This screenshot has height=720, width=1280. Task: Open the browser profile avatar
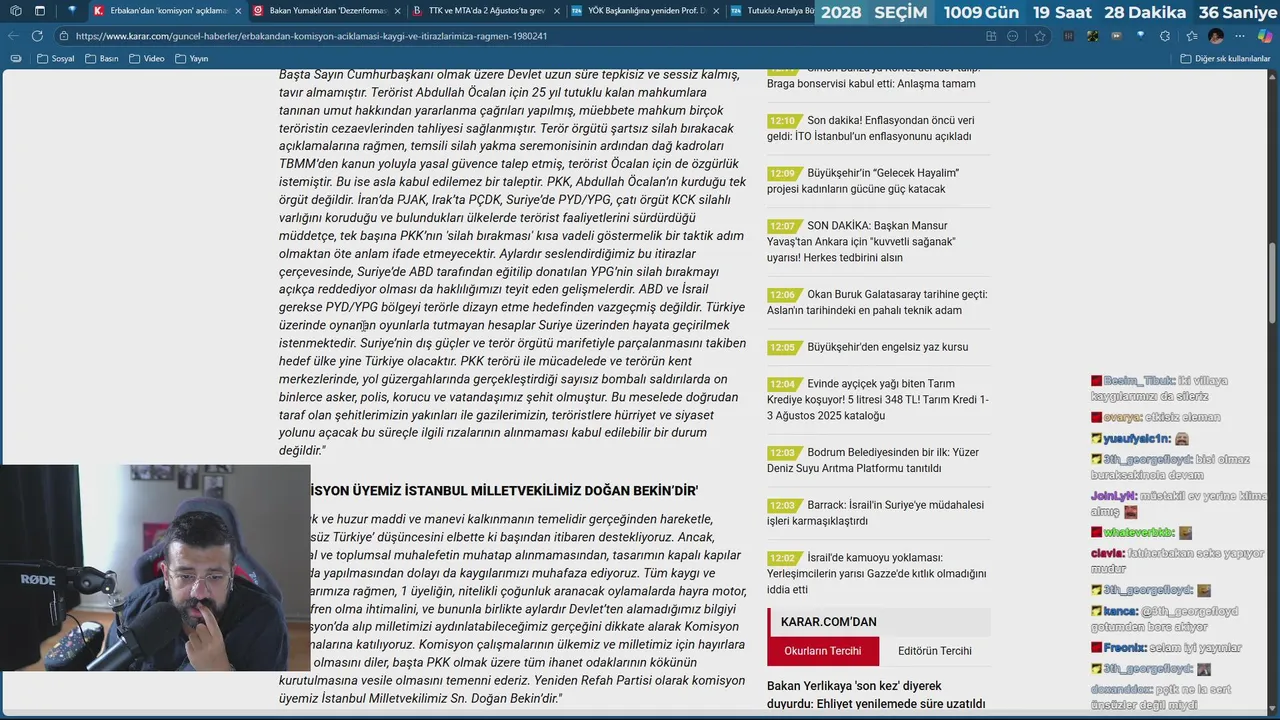1216,36
